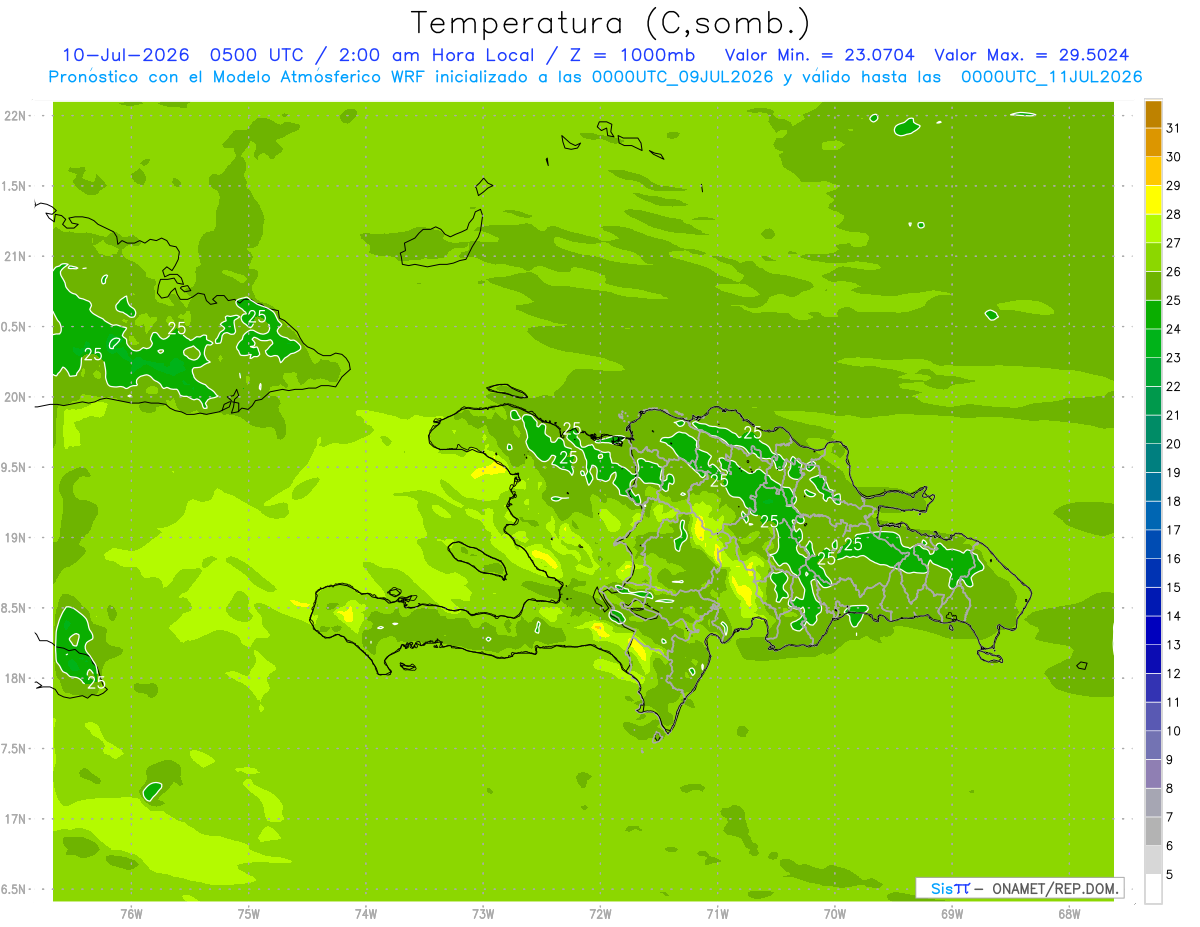This screenshot has width=1200, height=927.
Task: Click the legend label '17'
Action: [x=1174, y=530]
